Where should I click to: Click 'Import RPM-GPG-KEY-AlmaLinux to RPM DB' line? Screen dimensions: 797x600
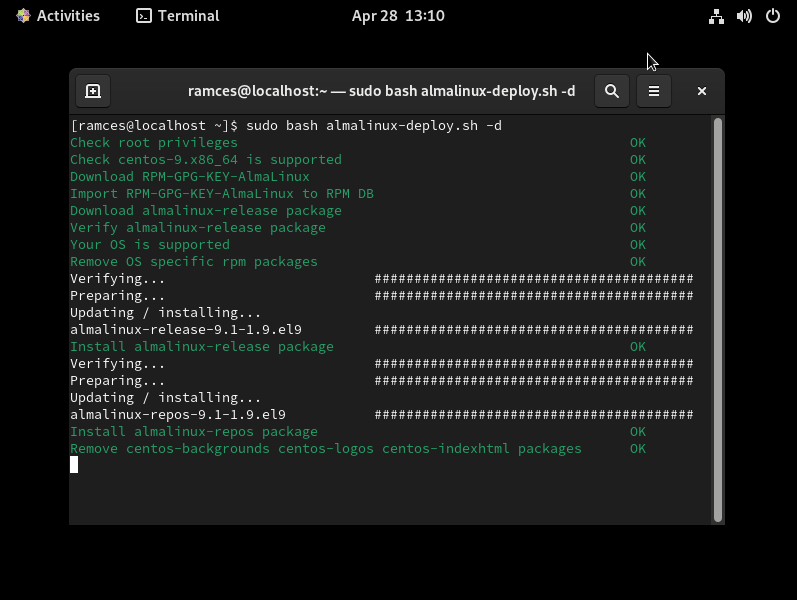point(222,194)
